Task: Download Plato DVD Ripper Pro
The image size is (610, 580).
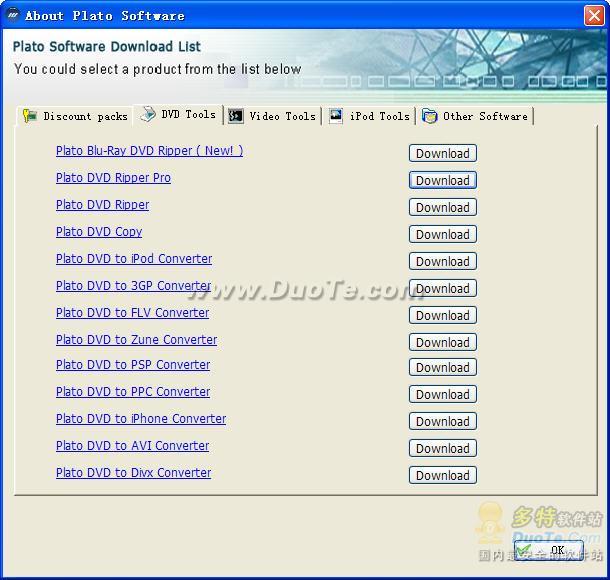Action: tap(443, 180)
